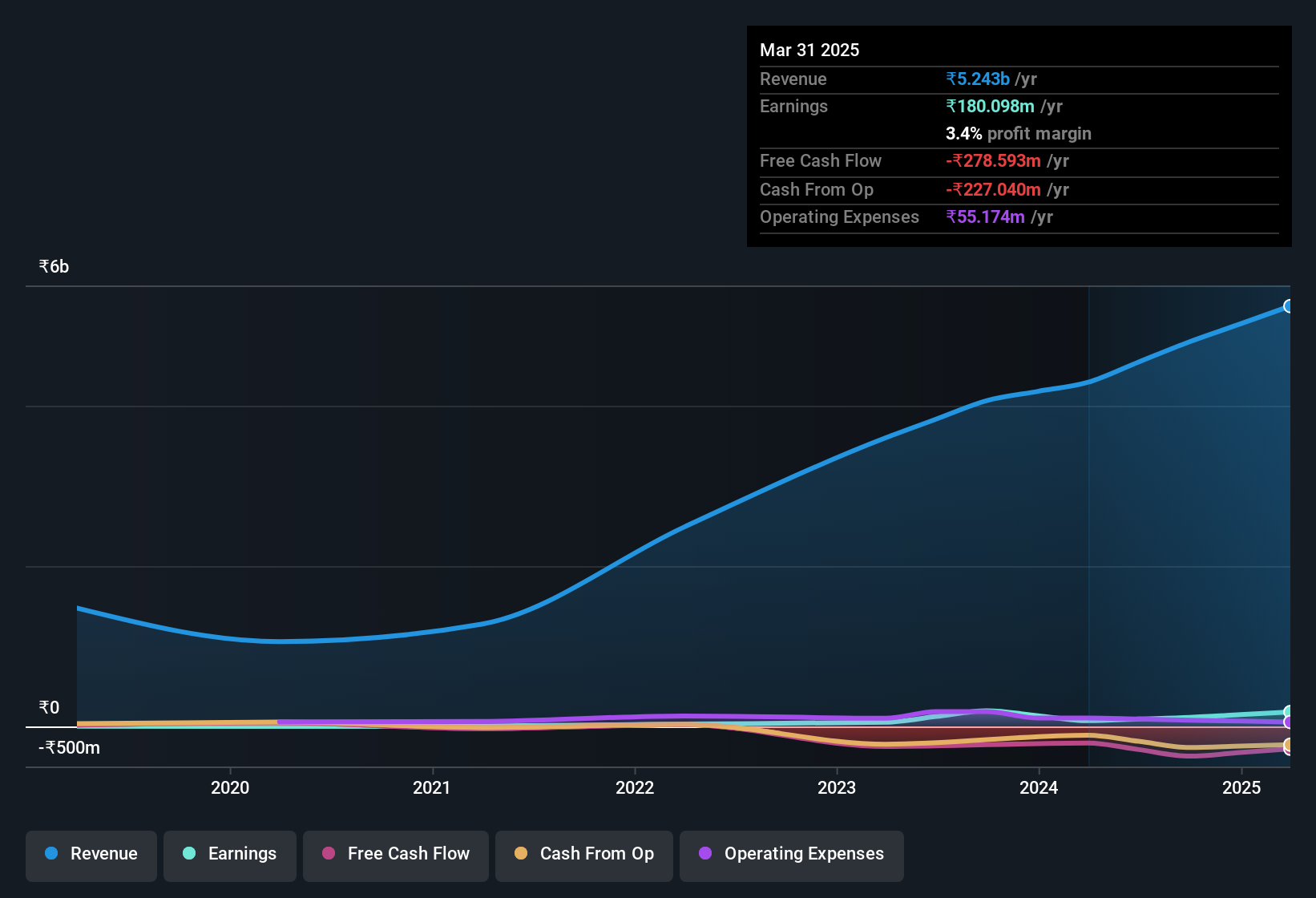Screen dimensions: 1316x898
Task: Toggle the Free Cash Flow legend button
Action: pyautogui.click(x=396, y=856)
